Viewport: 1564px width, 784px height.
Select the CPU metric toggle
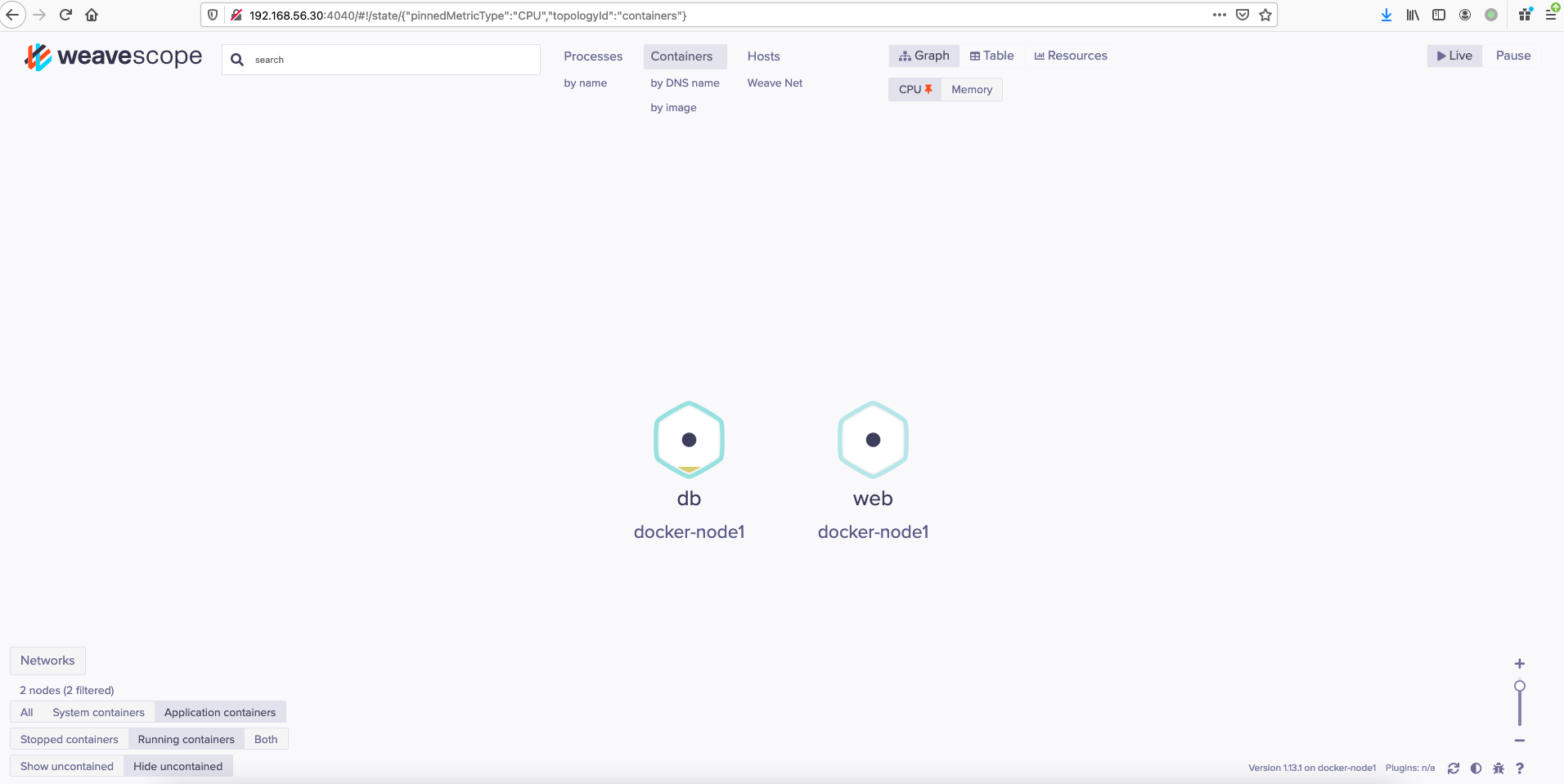[x=915, y=89]
